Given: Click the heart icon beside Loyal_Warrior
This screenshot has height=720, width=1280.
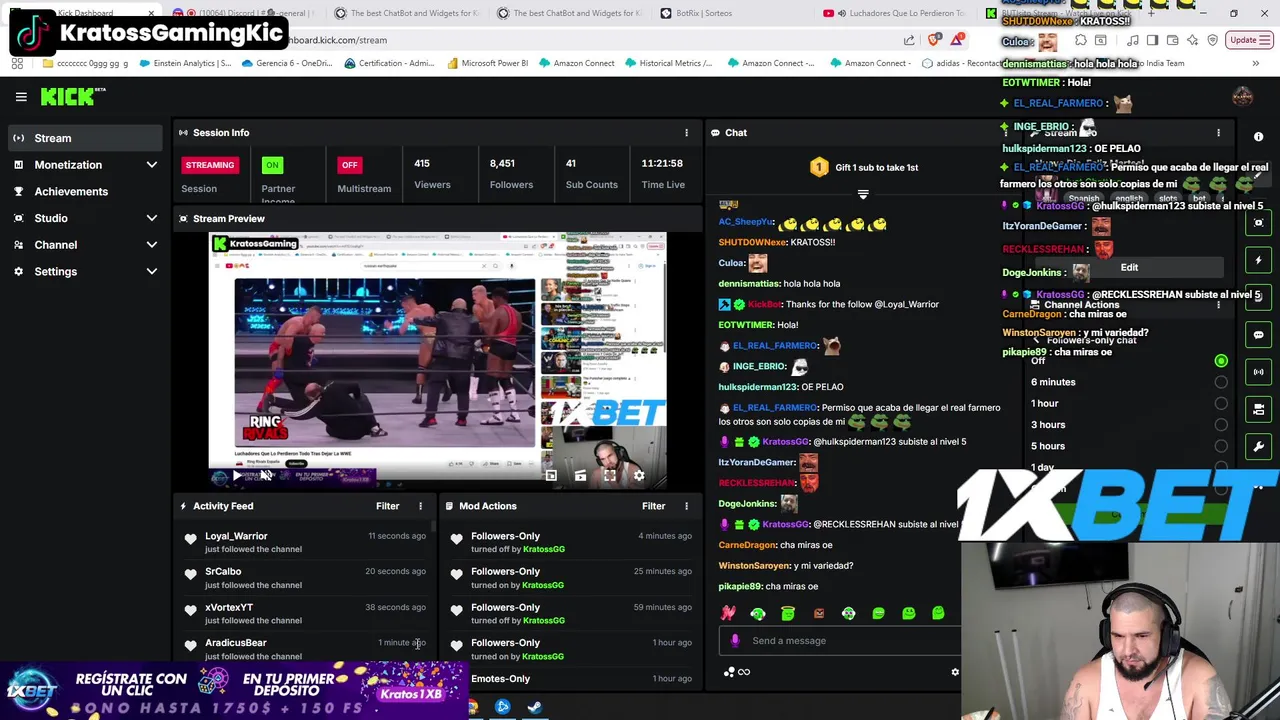Looking at the screenshot, I should click(190, 540).
